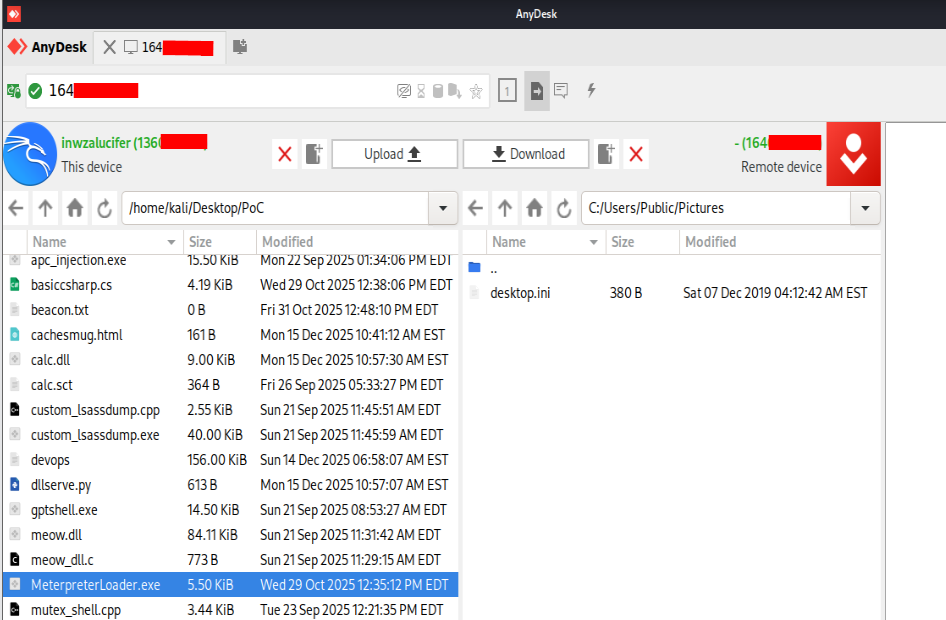Select cachesmug.html file

pyautogui.click(x=230, y=335)
